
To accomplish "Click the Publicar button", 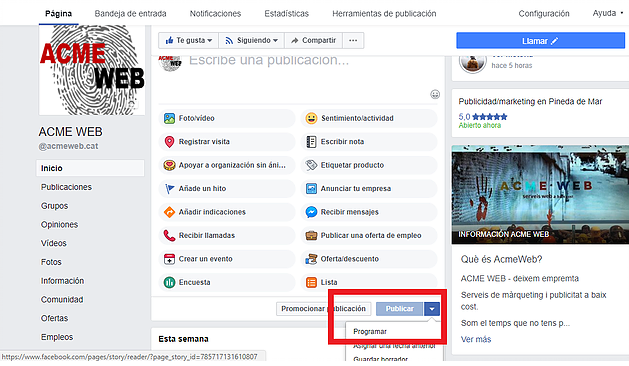I will tap(400, 309).
